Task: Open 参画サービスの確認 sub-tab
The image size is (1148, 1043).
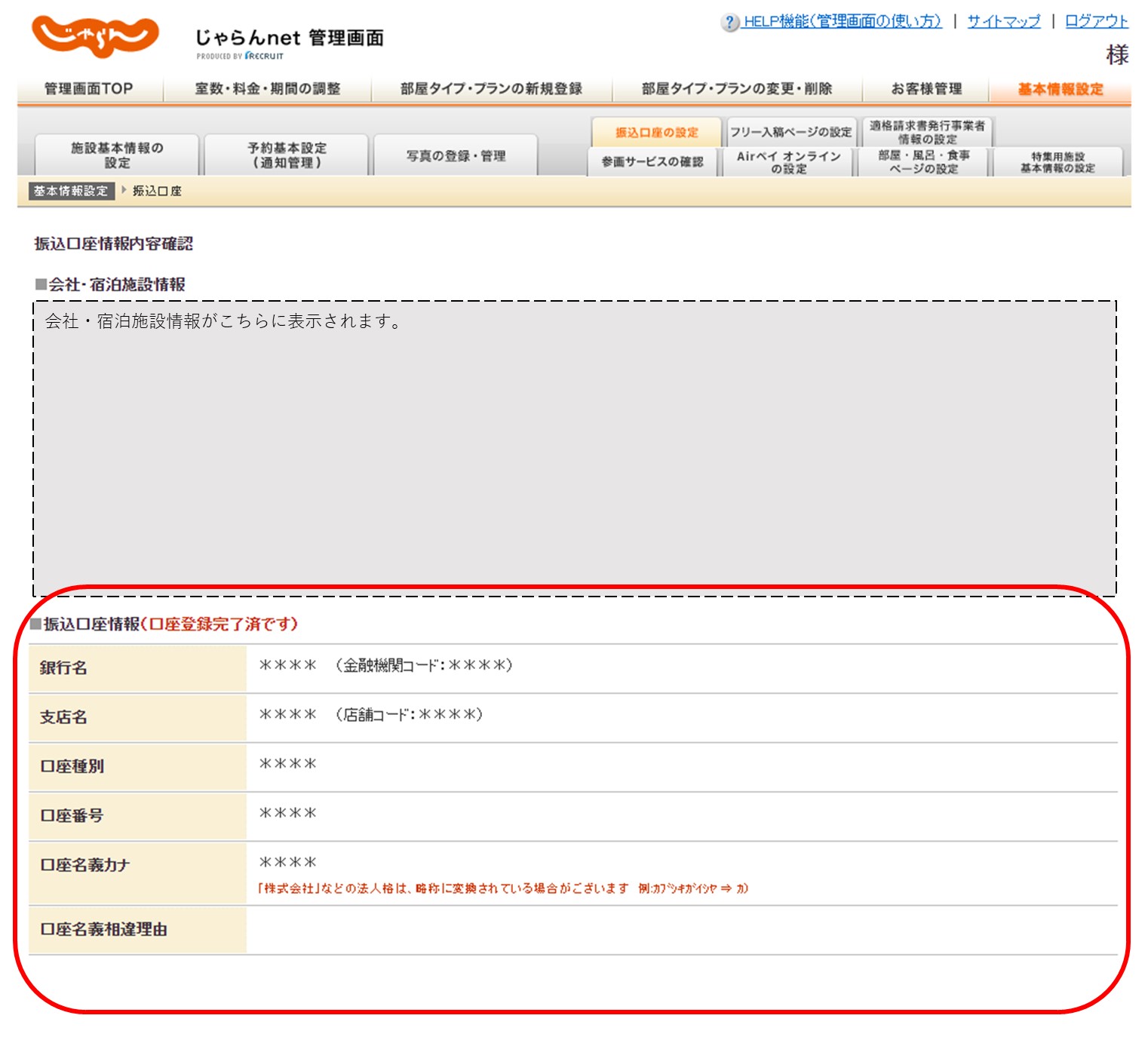Action: (x=652, y=162)
